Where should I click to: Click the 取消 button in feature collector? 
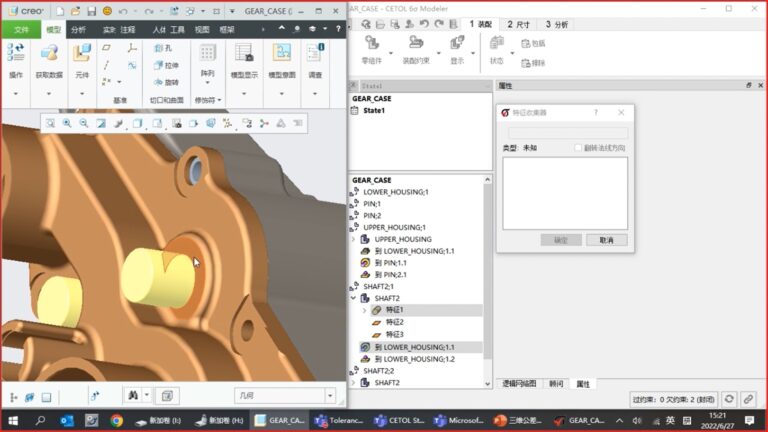tap(606, 240)
